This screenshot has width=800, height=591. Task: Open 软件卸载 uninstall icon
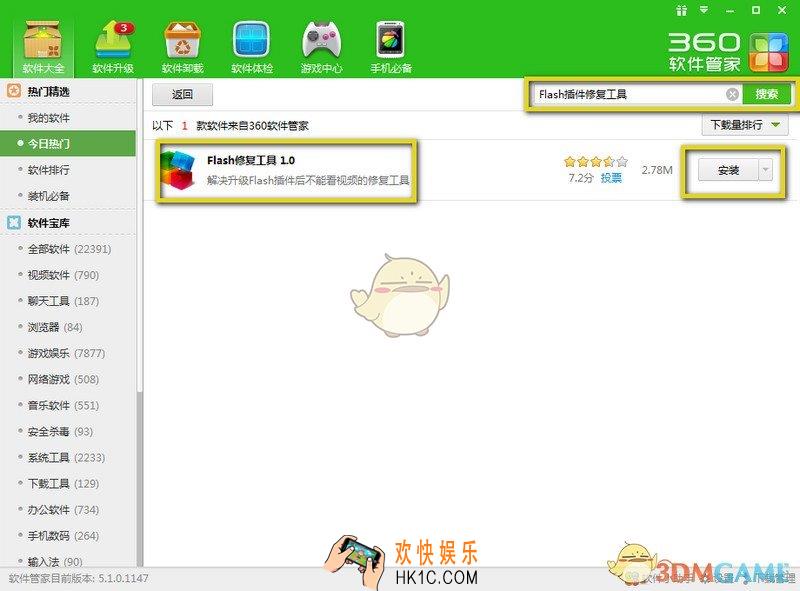pyautogui.click(x=182, y=47)
